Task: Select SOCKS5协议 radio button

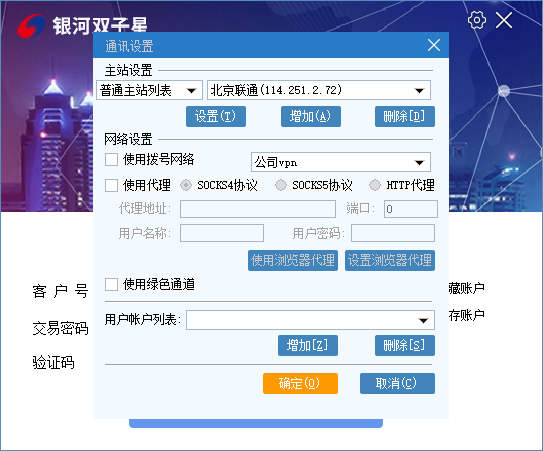Action: click(x=281, y=185)
